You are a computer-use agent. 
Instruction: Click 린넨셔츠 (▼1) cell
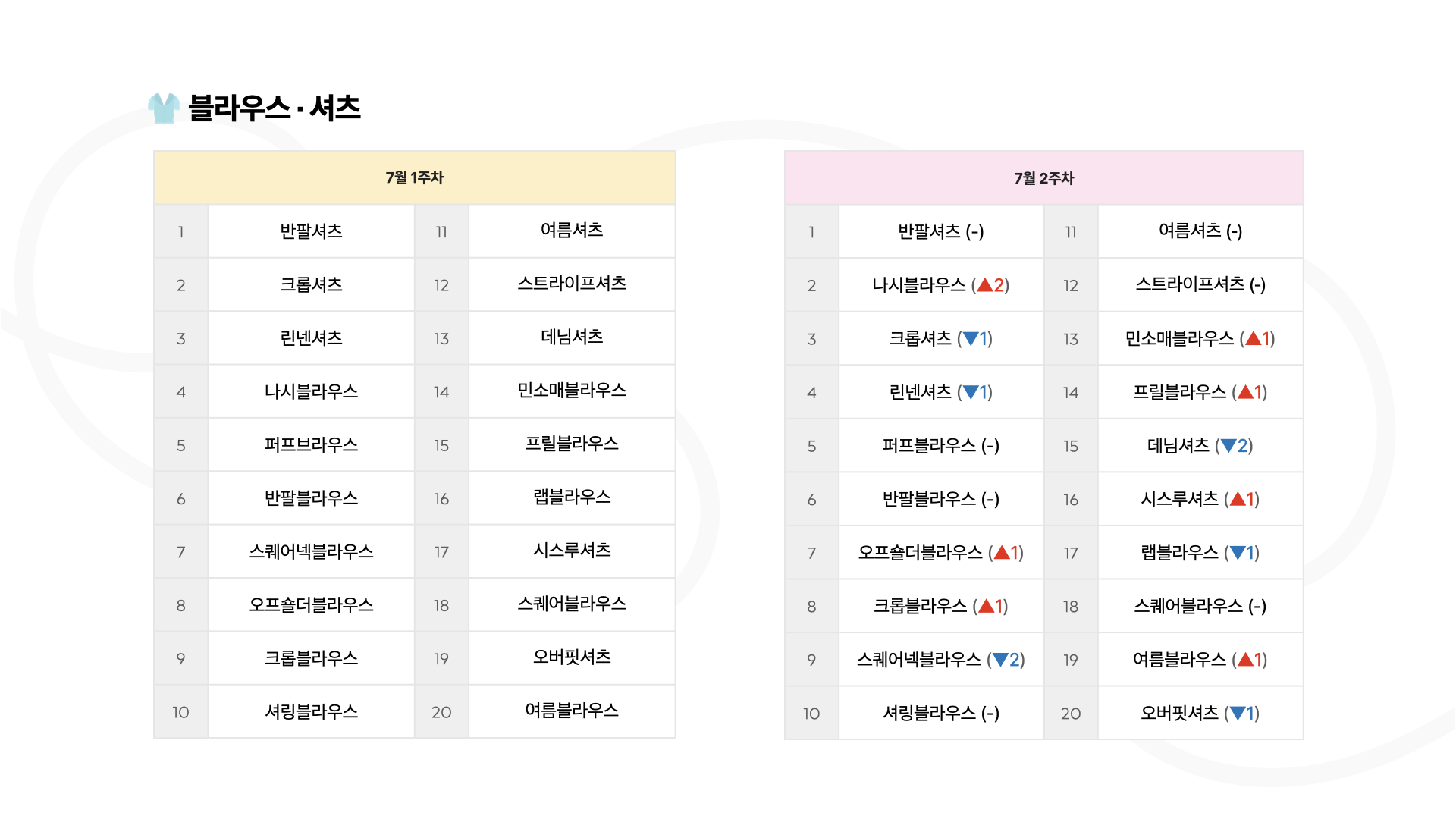click(x=941, y=392)
